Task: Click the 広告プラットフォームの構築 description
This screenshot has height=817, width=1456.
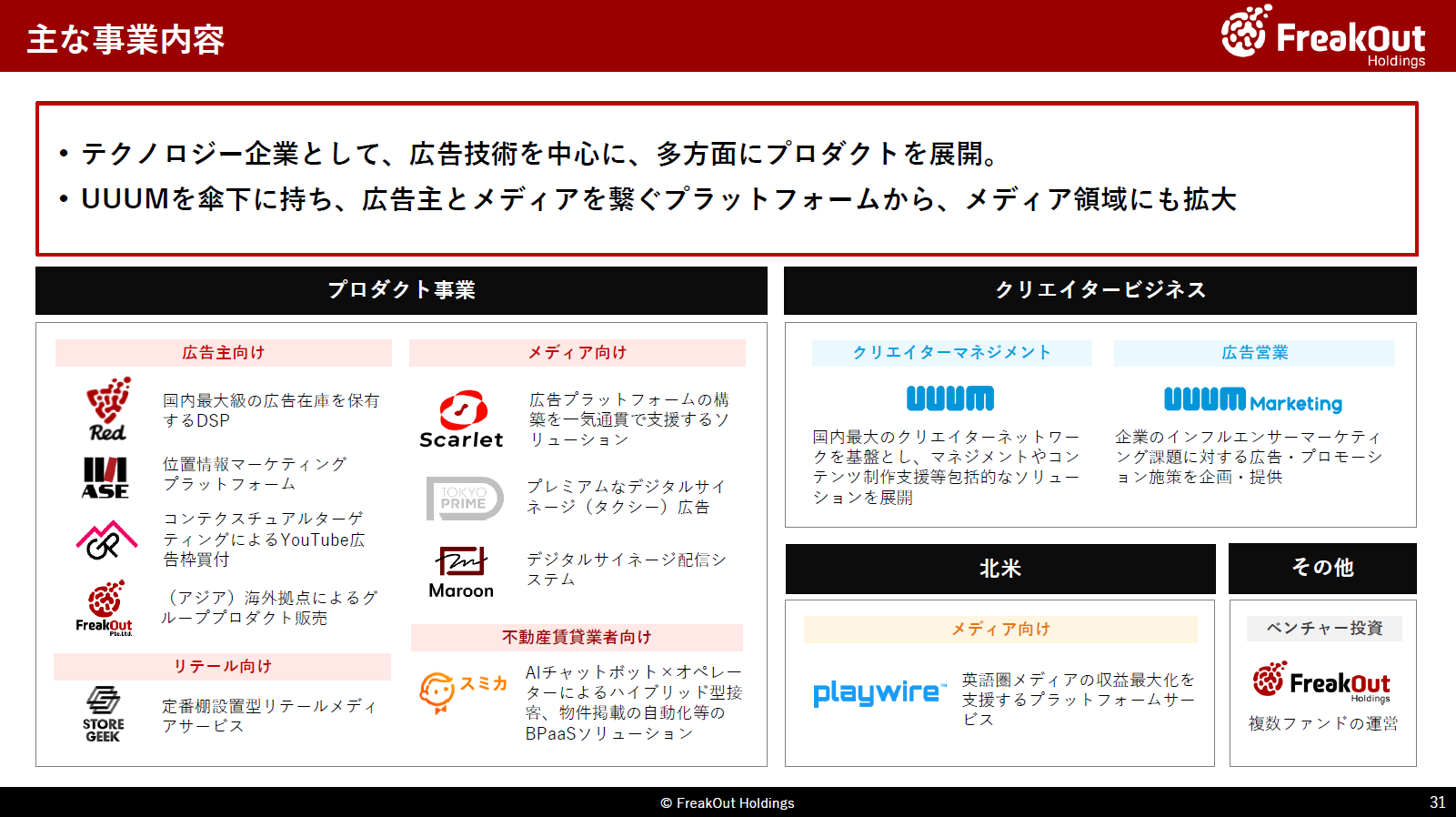Action: pos(629,419)
